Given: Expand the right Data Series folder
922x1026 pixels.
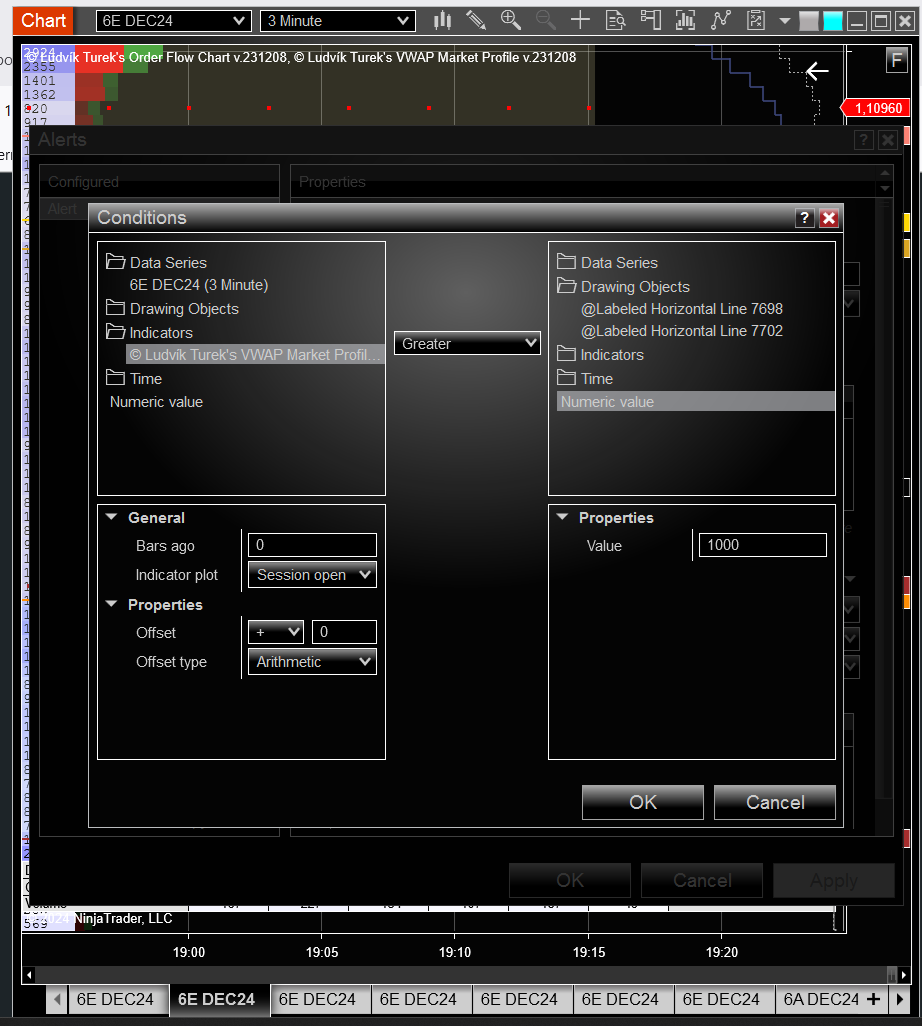Looking at the screenshot, I should point(567,262).
